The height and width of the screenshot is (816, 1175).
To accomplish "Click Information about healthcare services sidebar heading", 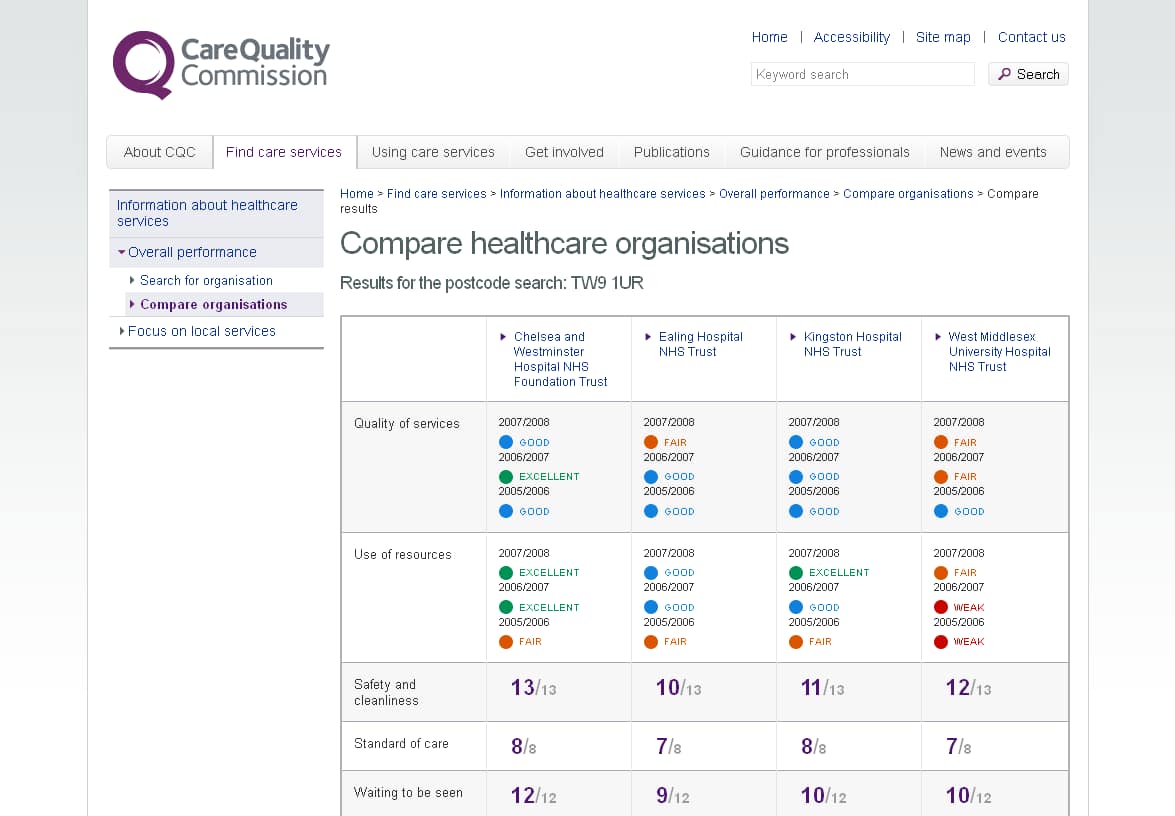I will click(x=207, y=213).
